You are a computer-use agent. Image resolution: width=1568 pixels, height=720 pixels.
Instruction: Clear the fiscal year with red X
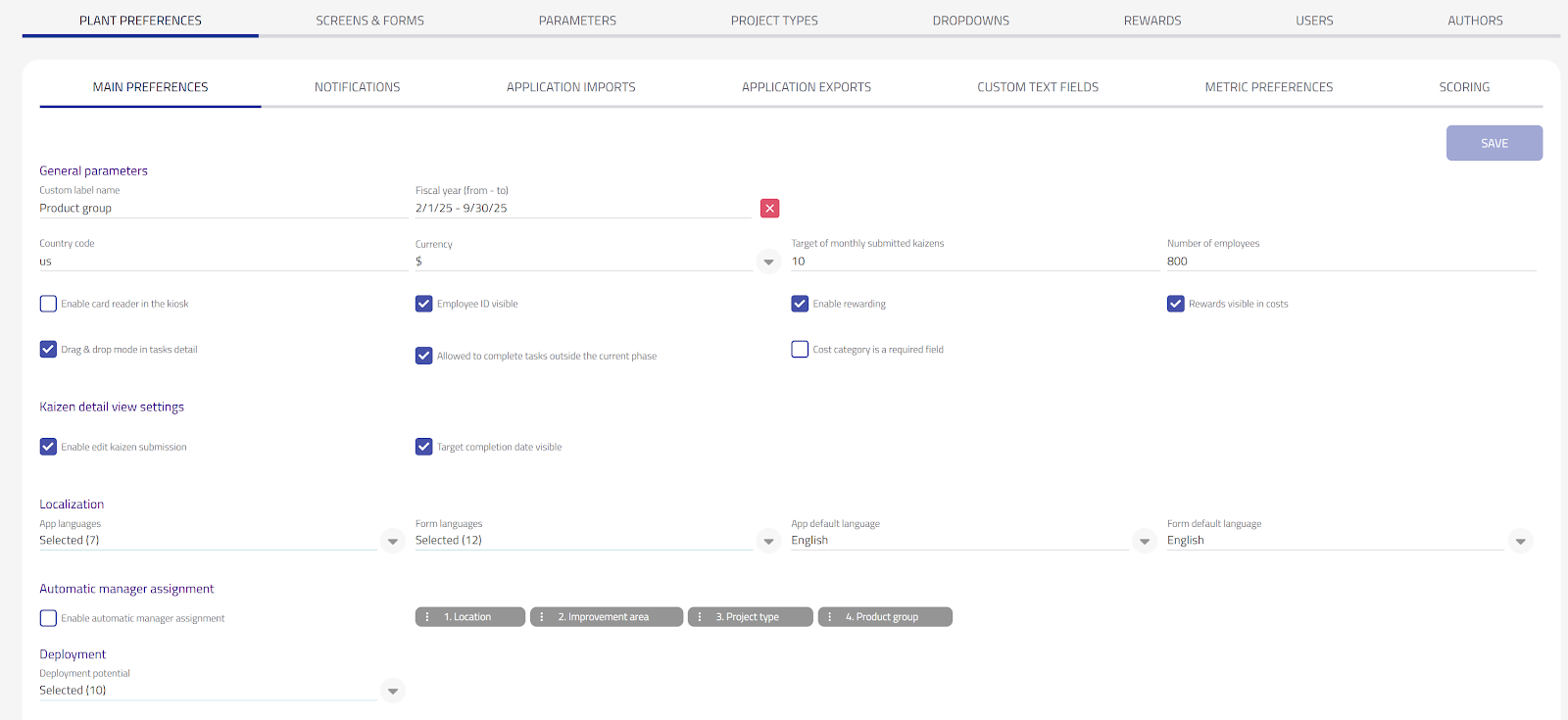tap(769, 208)
